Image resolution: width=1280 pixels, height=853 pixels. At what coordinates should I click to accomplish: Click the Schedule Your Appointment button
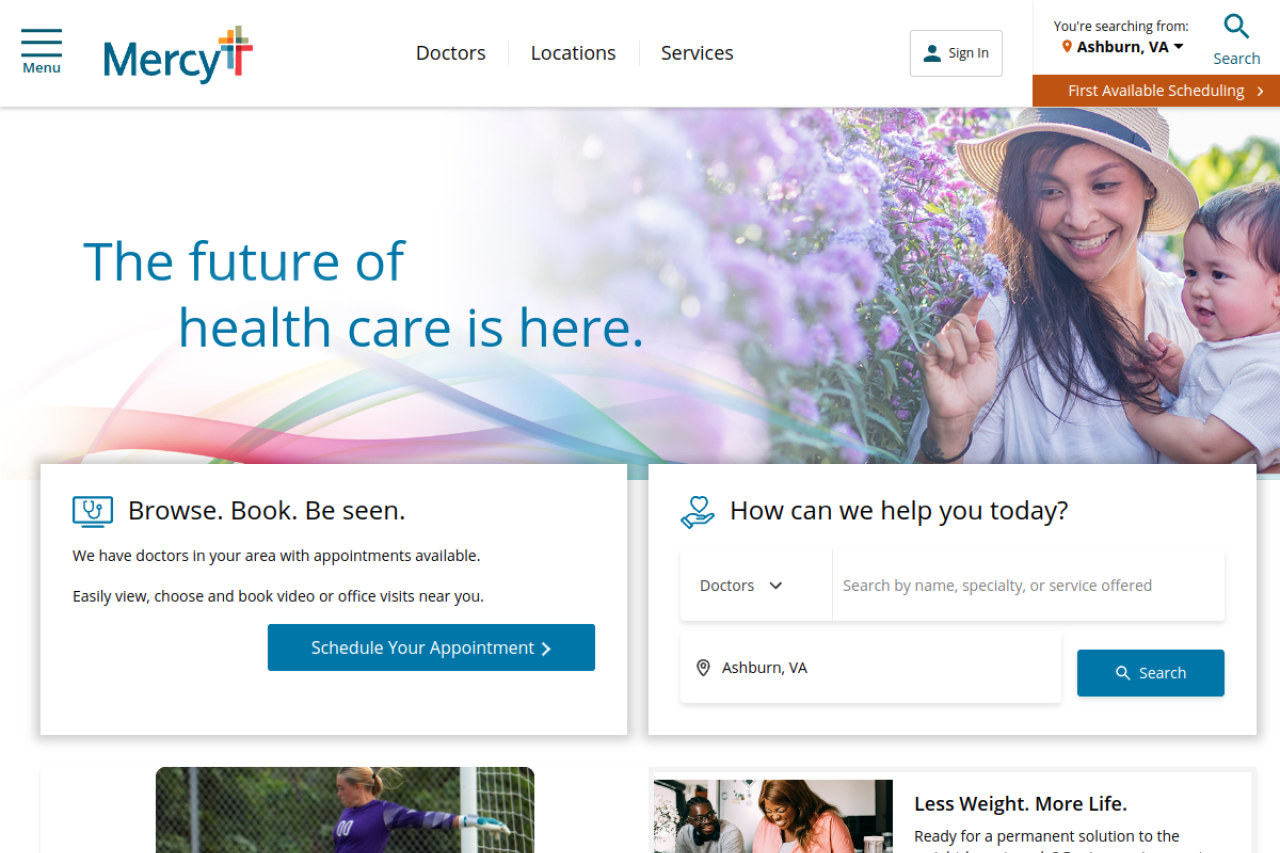(x=431, y=648)
